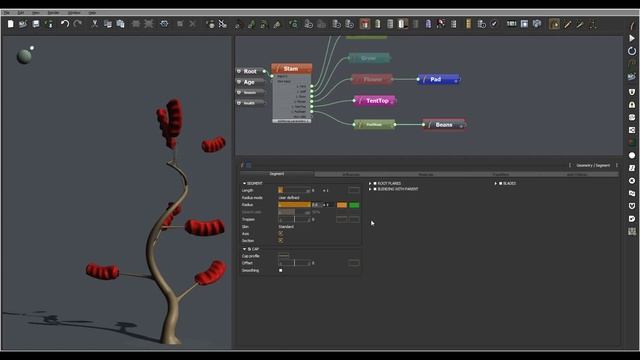Click the green swatch beside Radius

click(354, 205)
